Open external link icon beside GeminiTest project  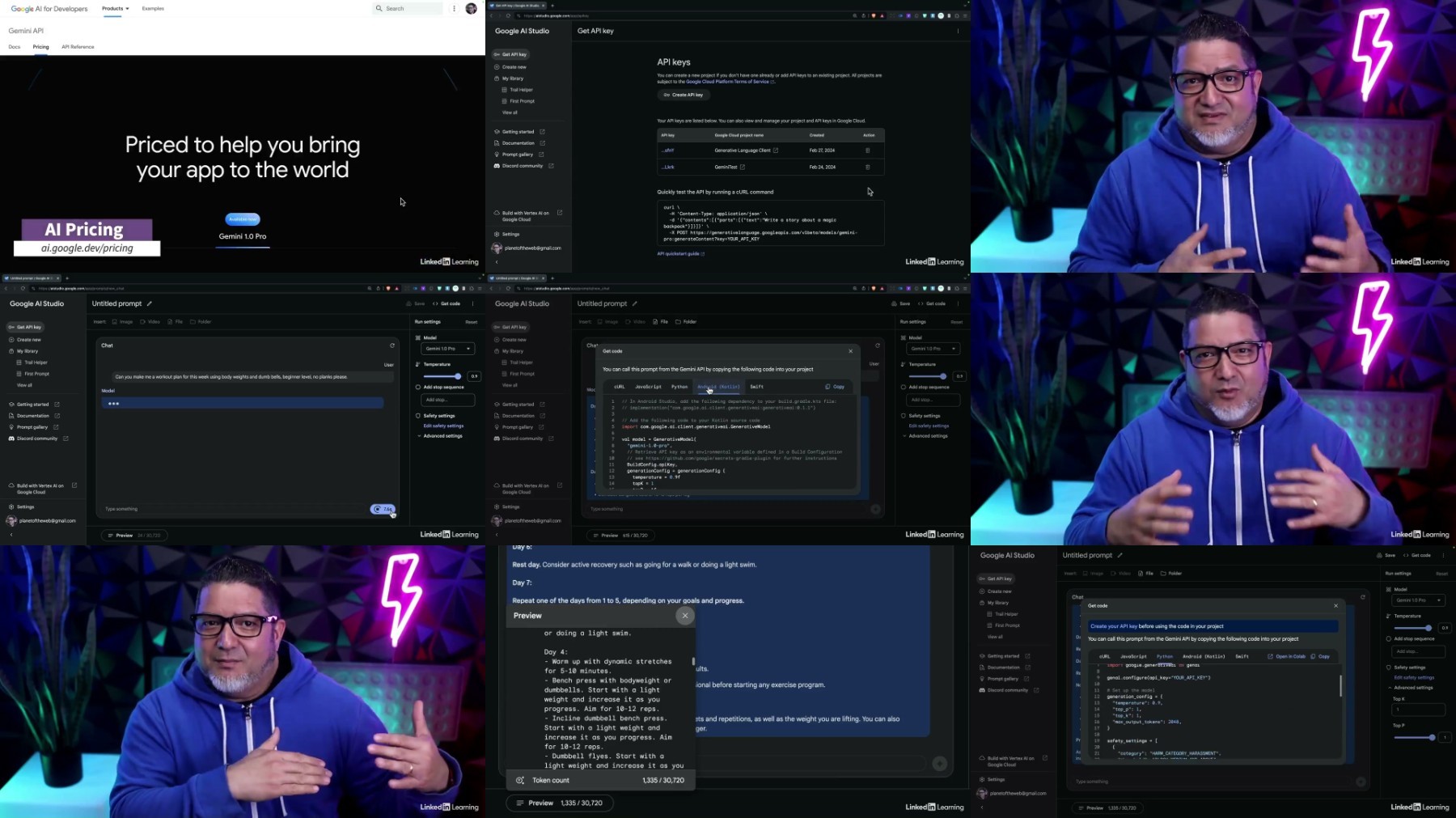pyautogui.click(x=743, y=167)
